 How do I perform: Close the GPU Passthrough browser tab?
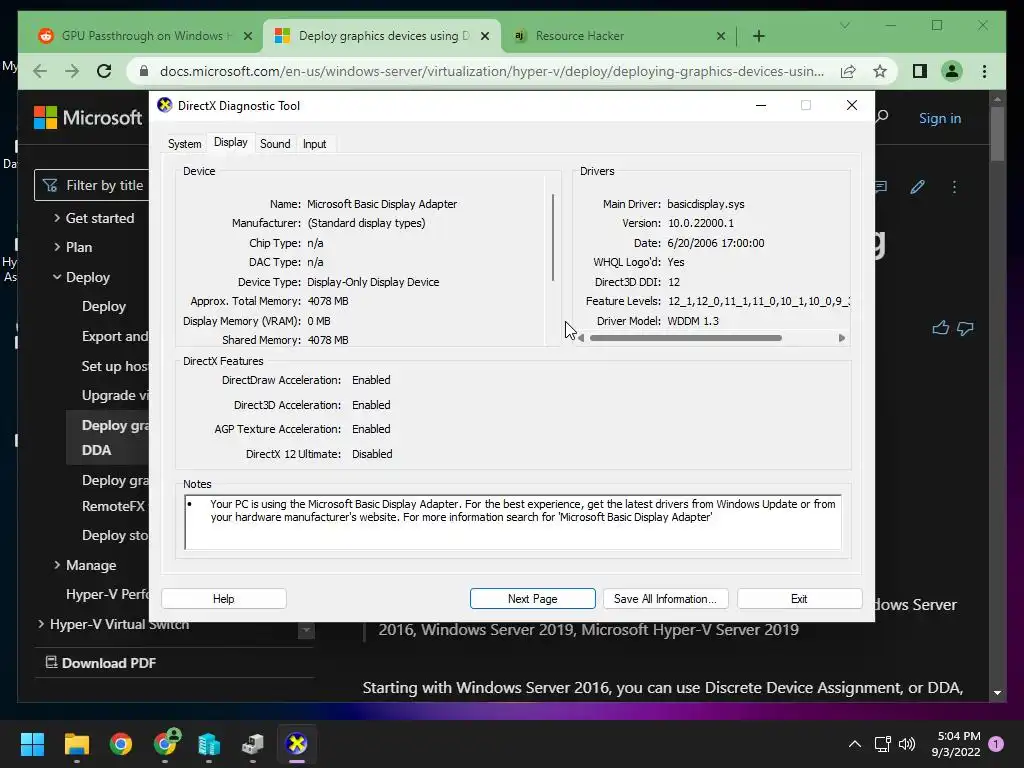pos(248,36)
